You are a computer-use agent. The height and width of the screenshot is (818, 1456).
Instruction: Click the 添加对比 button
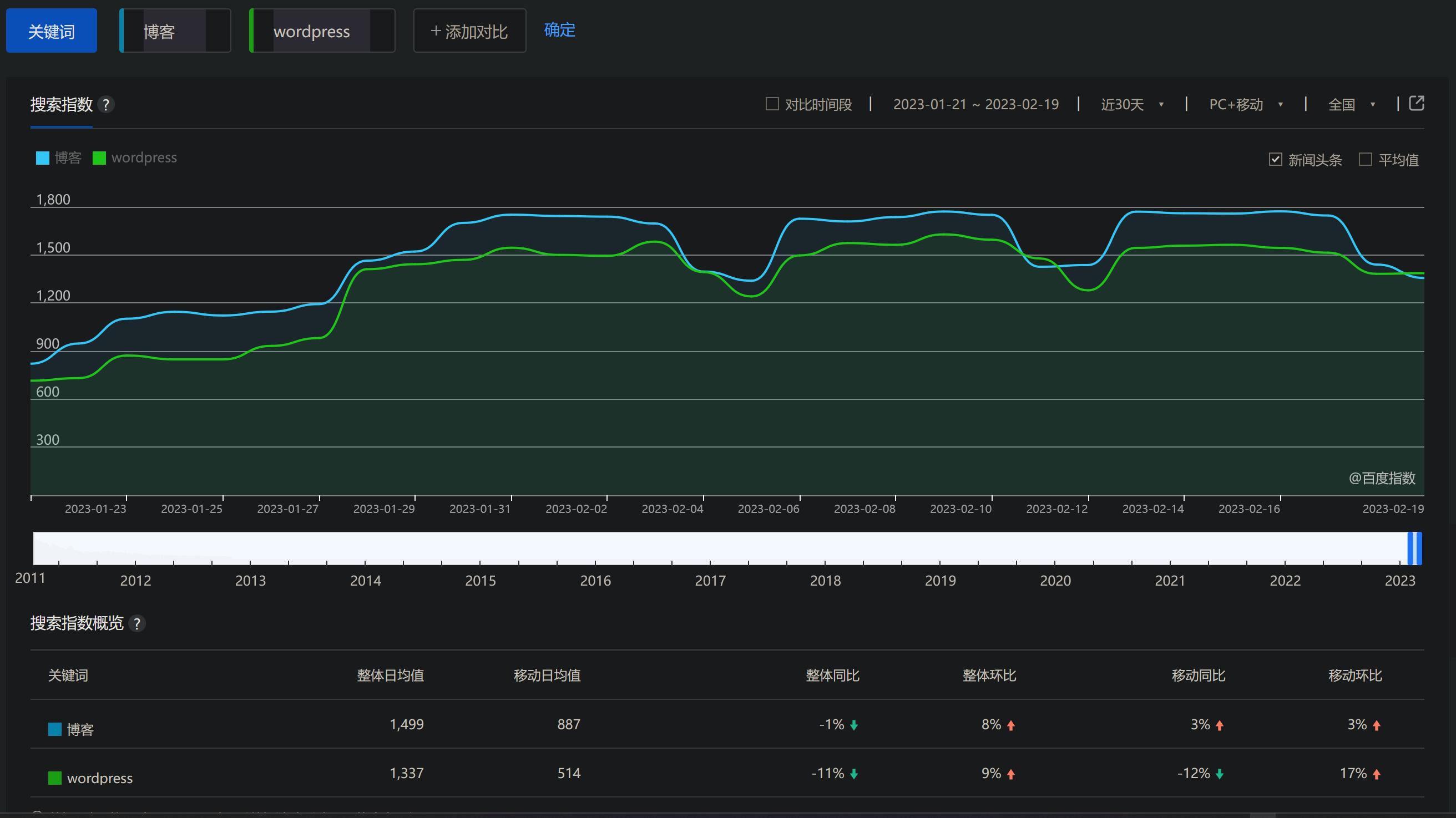pos(469,31)
